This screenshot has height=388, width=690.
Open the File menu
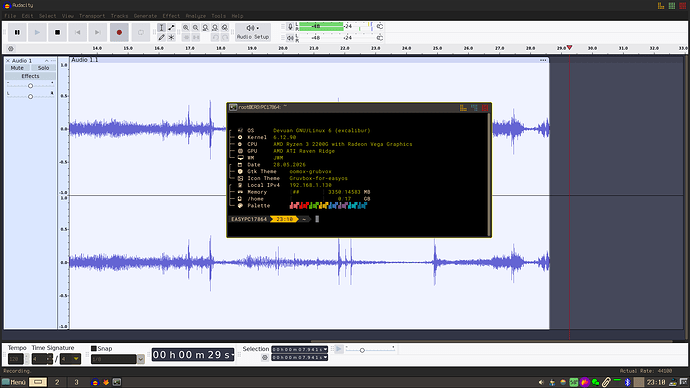pyautogui.click(x=10, y=16)
